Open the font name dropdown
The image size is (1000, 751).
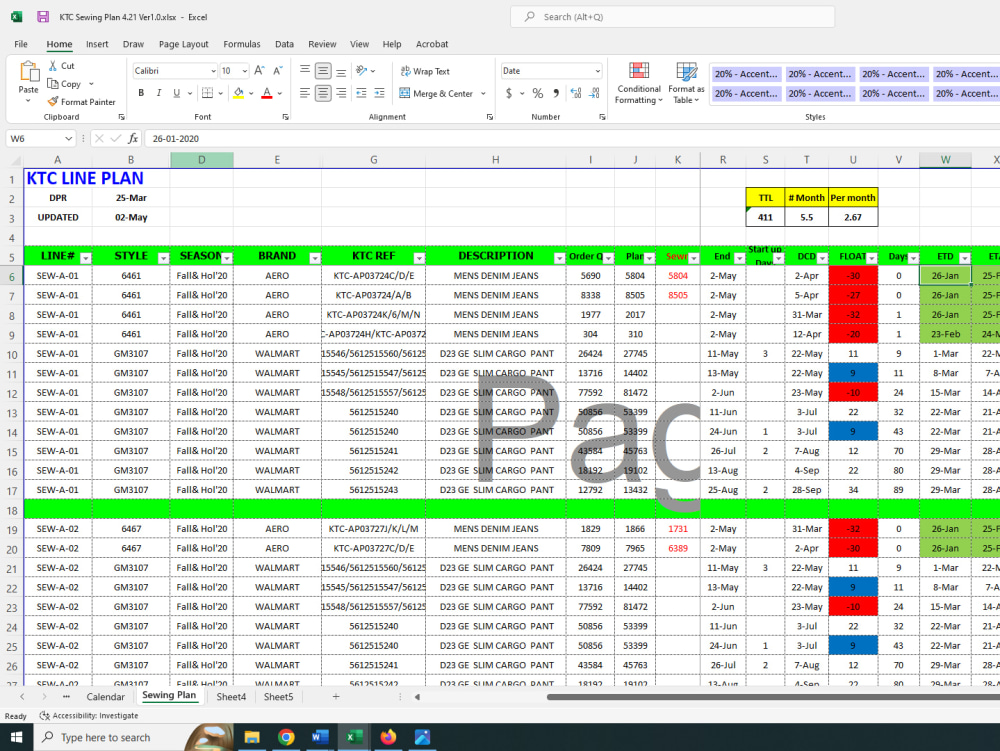point(211,69)
